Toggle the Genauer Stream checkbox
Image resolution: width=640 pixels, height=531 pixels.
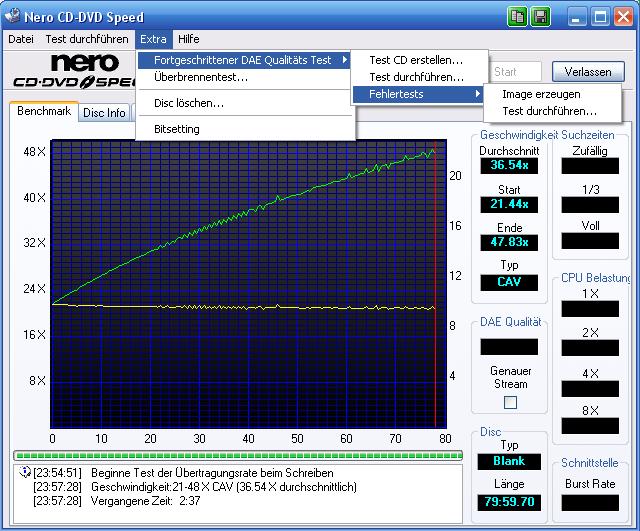pyautogui.click(x=510, y=402)
